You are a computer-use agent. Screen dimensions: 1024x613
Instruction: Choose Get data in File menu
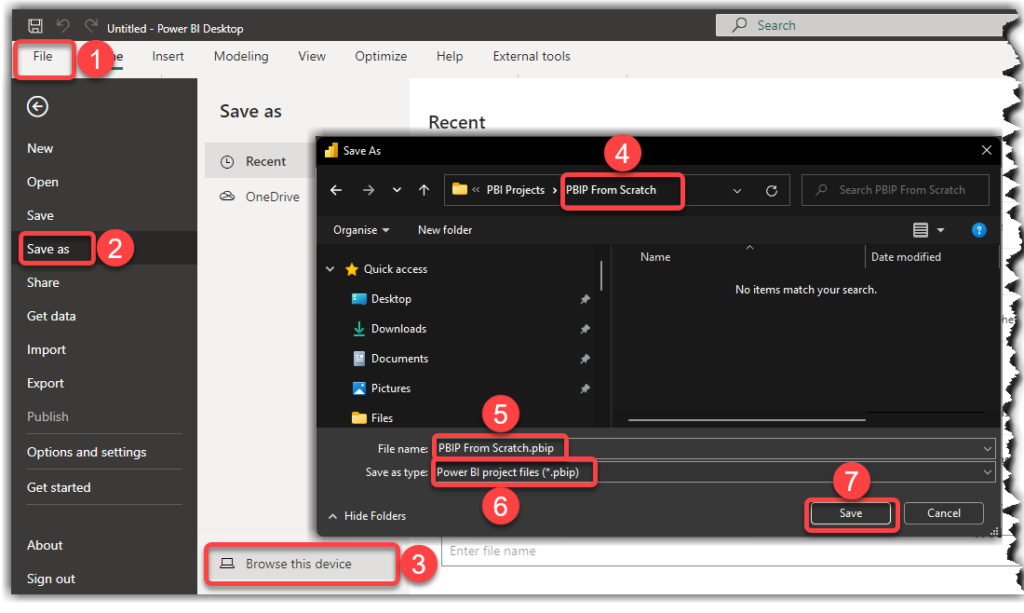51,316
